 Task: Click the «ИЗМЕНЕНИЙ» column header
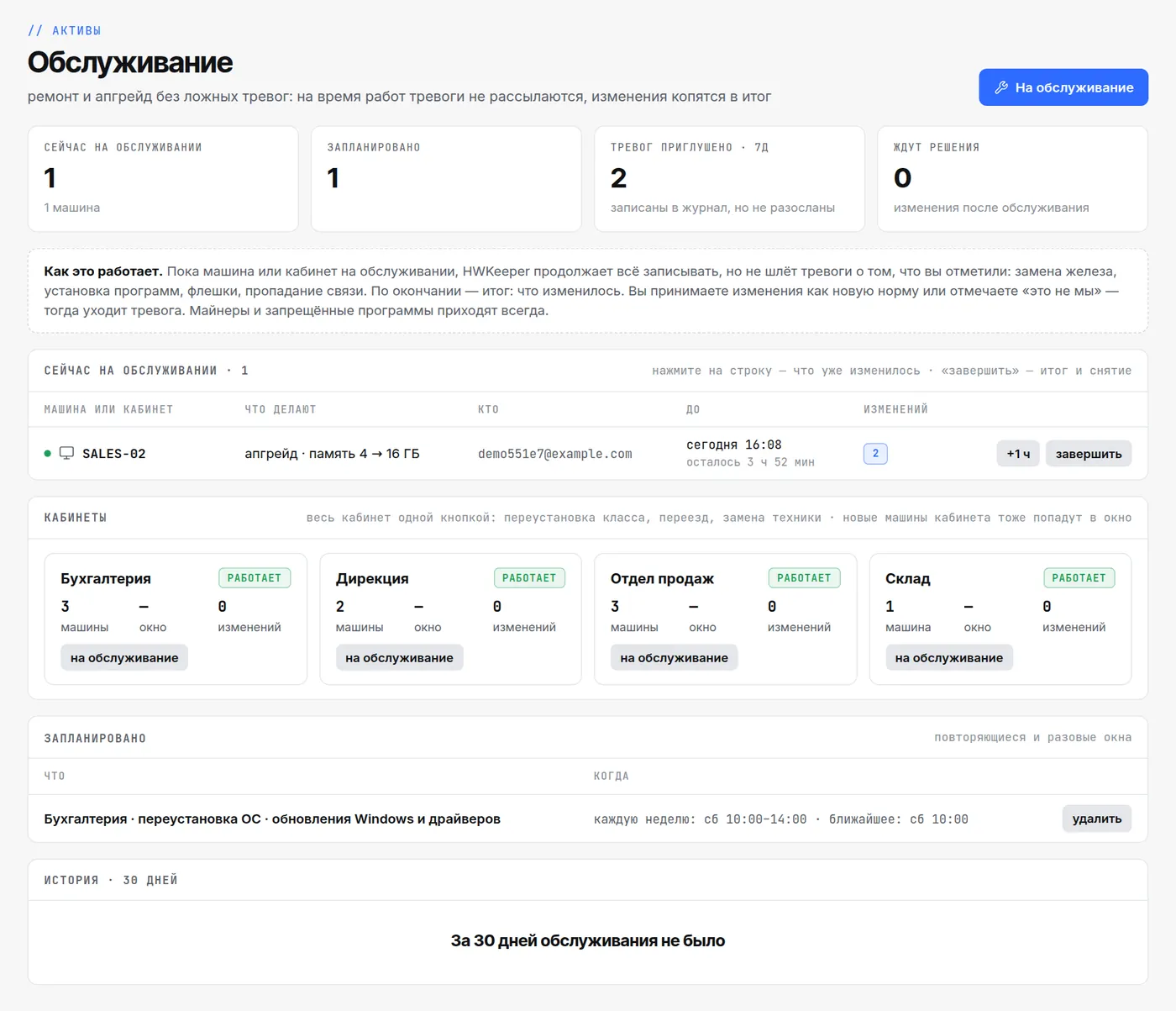coord(895,409)
